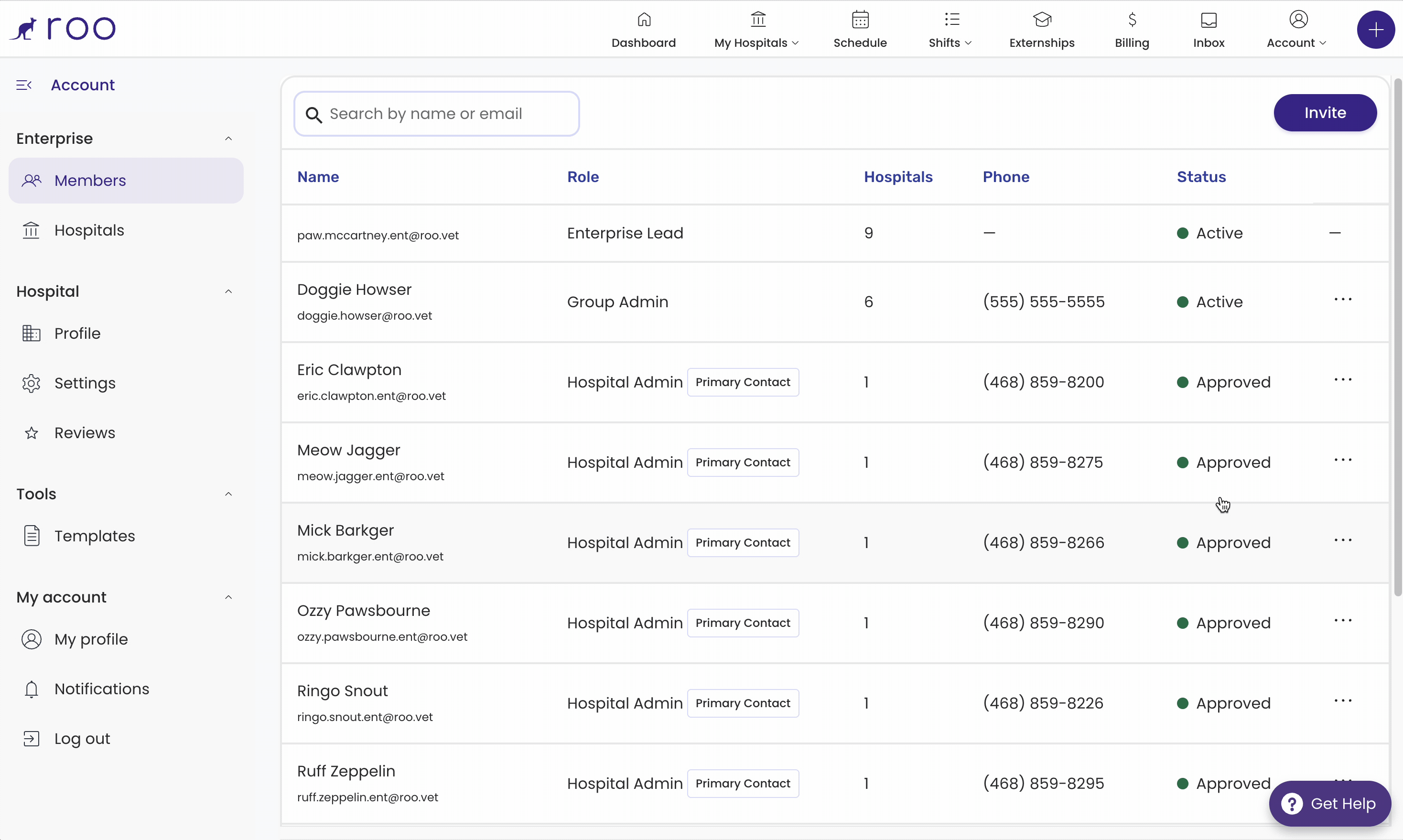Click the Account heading in sidebar
The height and width of the screenshot is (840, 1403).
pos(83,85)
